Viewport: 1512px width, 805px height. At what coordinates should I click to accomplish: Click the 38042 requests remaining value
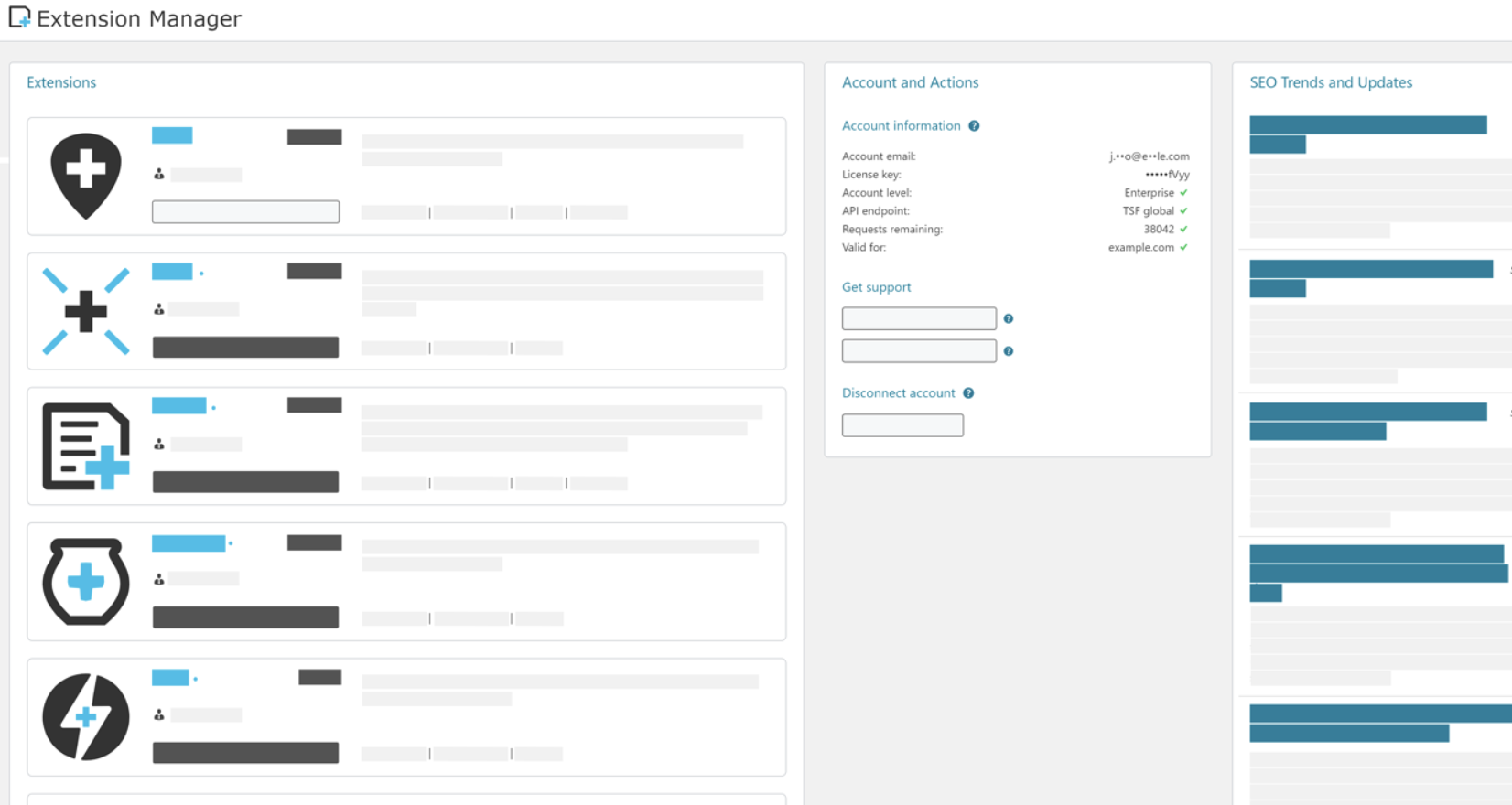click(x=1159, y=230)
